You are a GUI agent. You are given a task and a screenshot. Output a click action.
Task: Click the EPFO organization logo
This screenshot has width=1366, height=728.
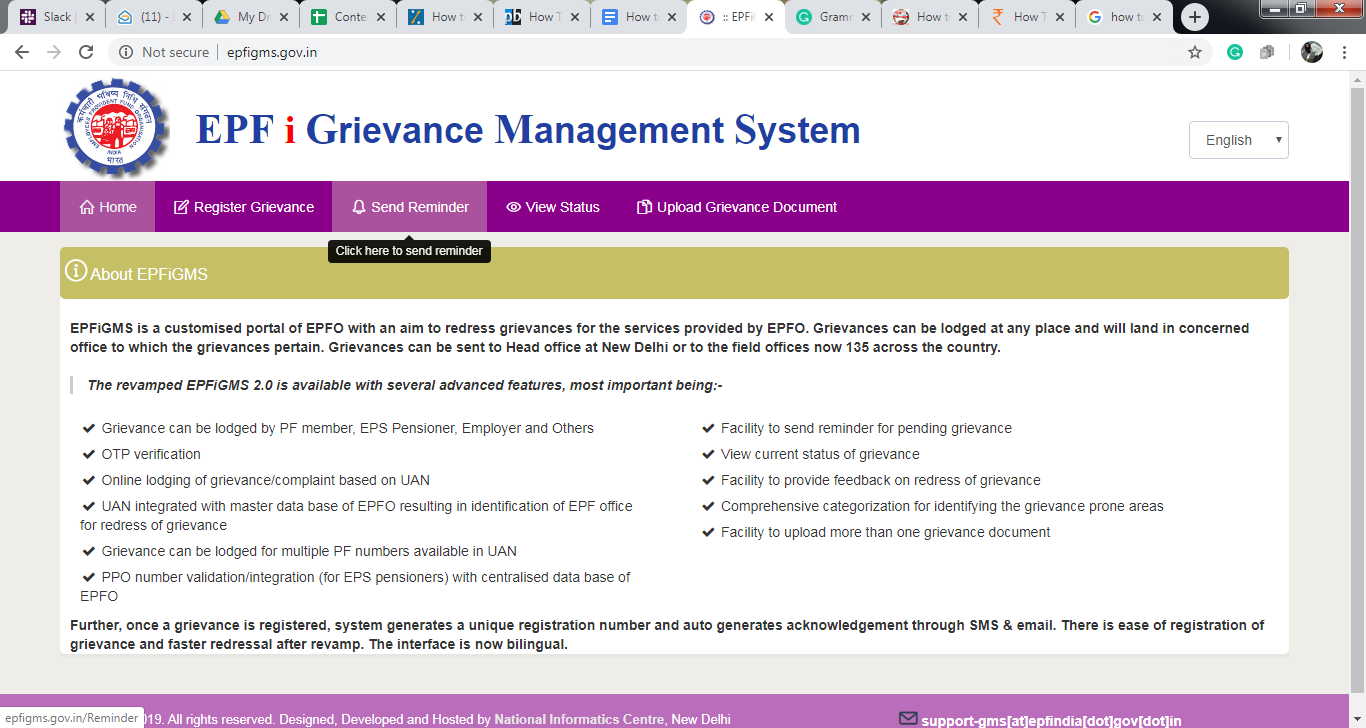pyautogui.click(x=117, y=128)
